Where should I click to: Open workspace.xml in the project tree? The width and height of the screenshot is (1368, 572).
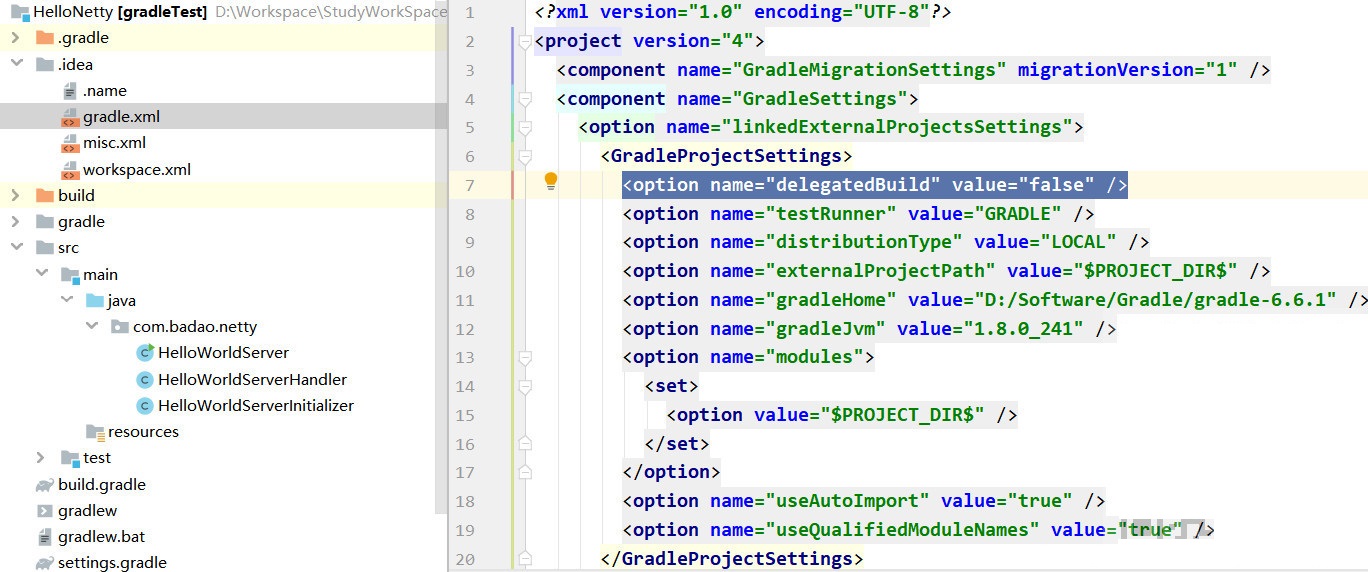click(x=136, y=170)
